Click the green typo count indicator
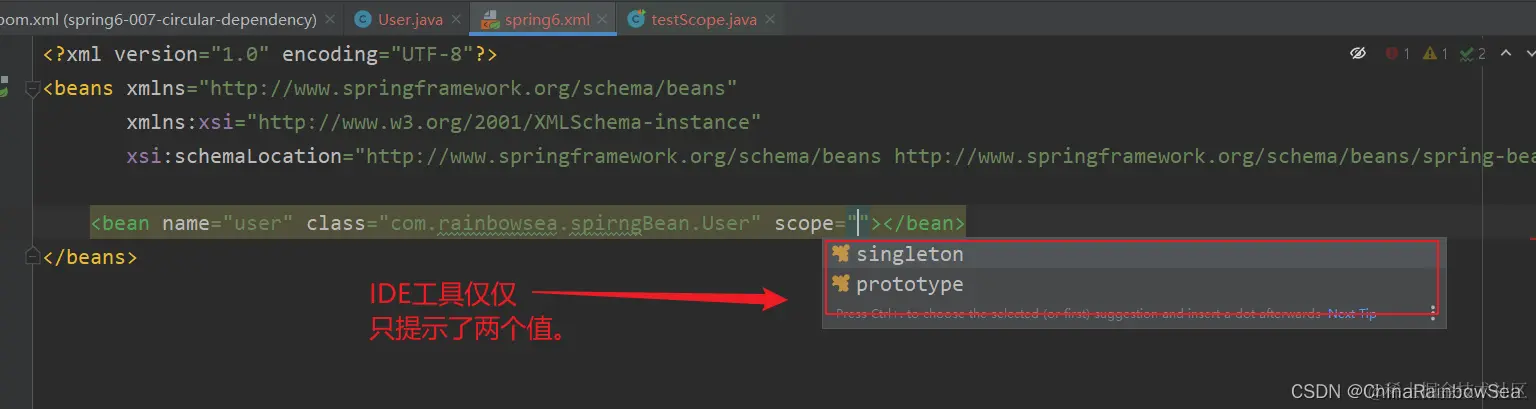Viewport: 1536px width, 409px height. click(1473, 53)
